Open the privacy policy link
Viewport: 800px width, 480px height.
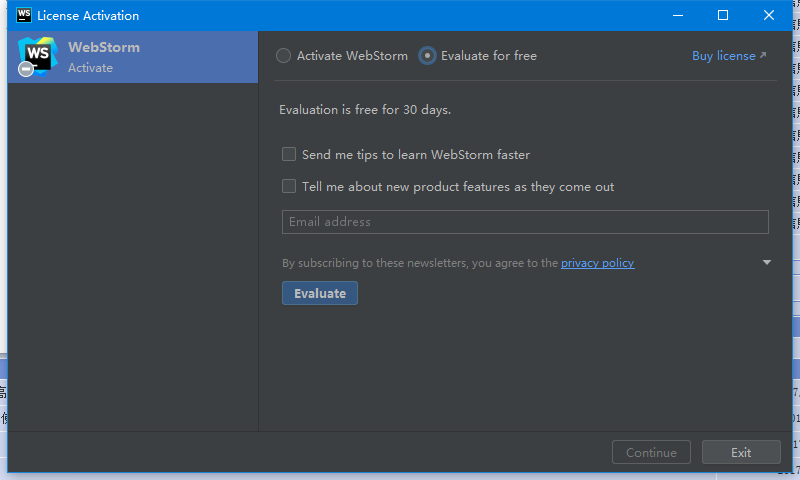pos(597,263)
